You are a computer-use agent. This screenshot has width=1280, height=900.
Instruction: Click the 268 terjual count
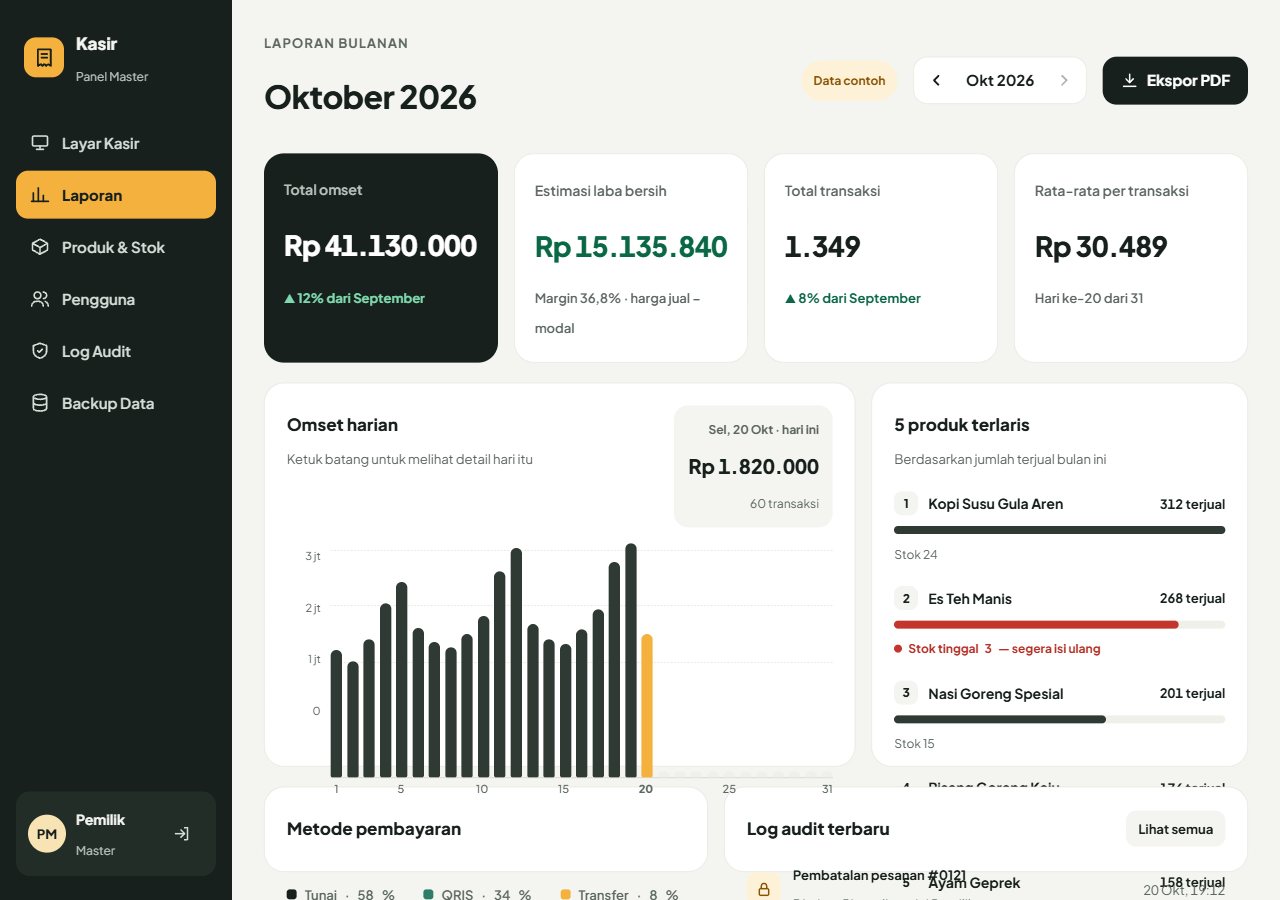(1192, 598)
